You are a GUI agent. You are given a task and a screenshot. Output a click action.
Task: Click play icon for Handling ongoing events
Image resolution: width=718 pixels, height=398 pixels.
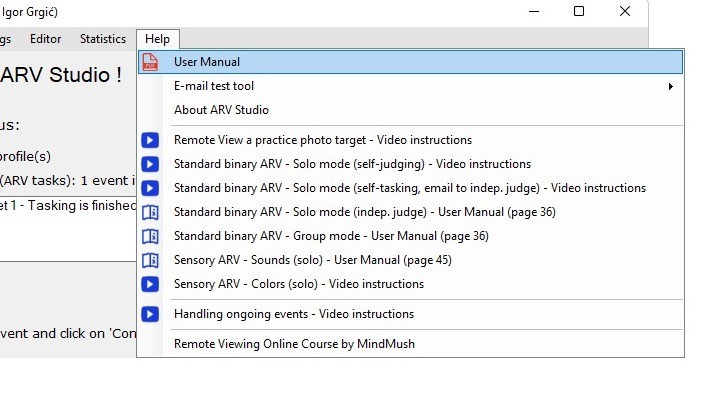tap(150, 314)
